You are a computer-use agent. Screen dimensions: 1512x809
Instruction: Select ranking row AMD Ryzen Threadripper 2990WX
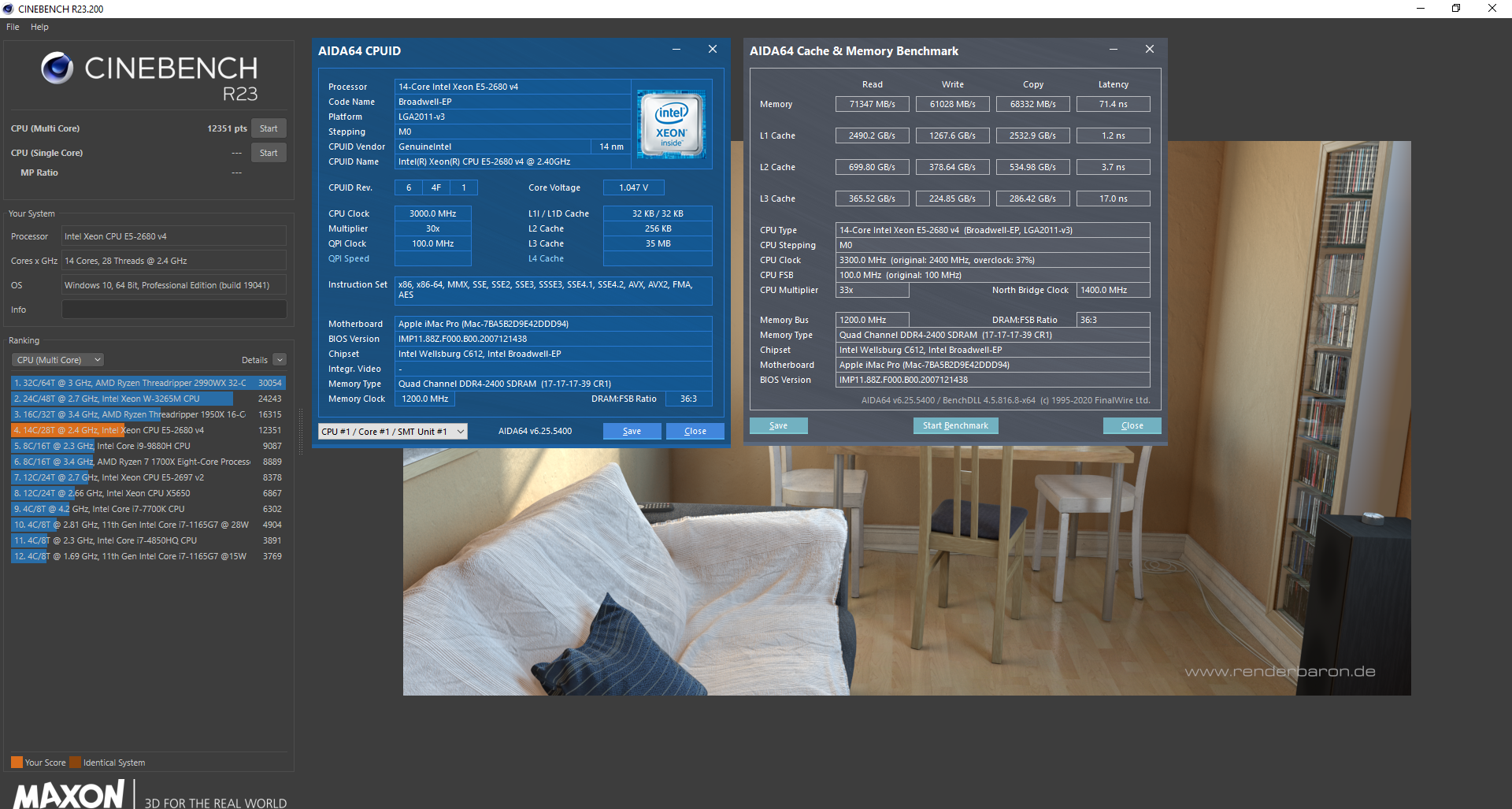tap(148, 383)
